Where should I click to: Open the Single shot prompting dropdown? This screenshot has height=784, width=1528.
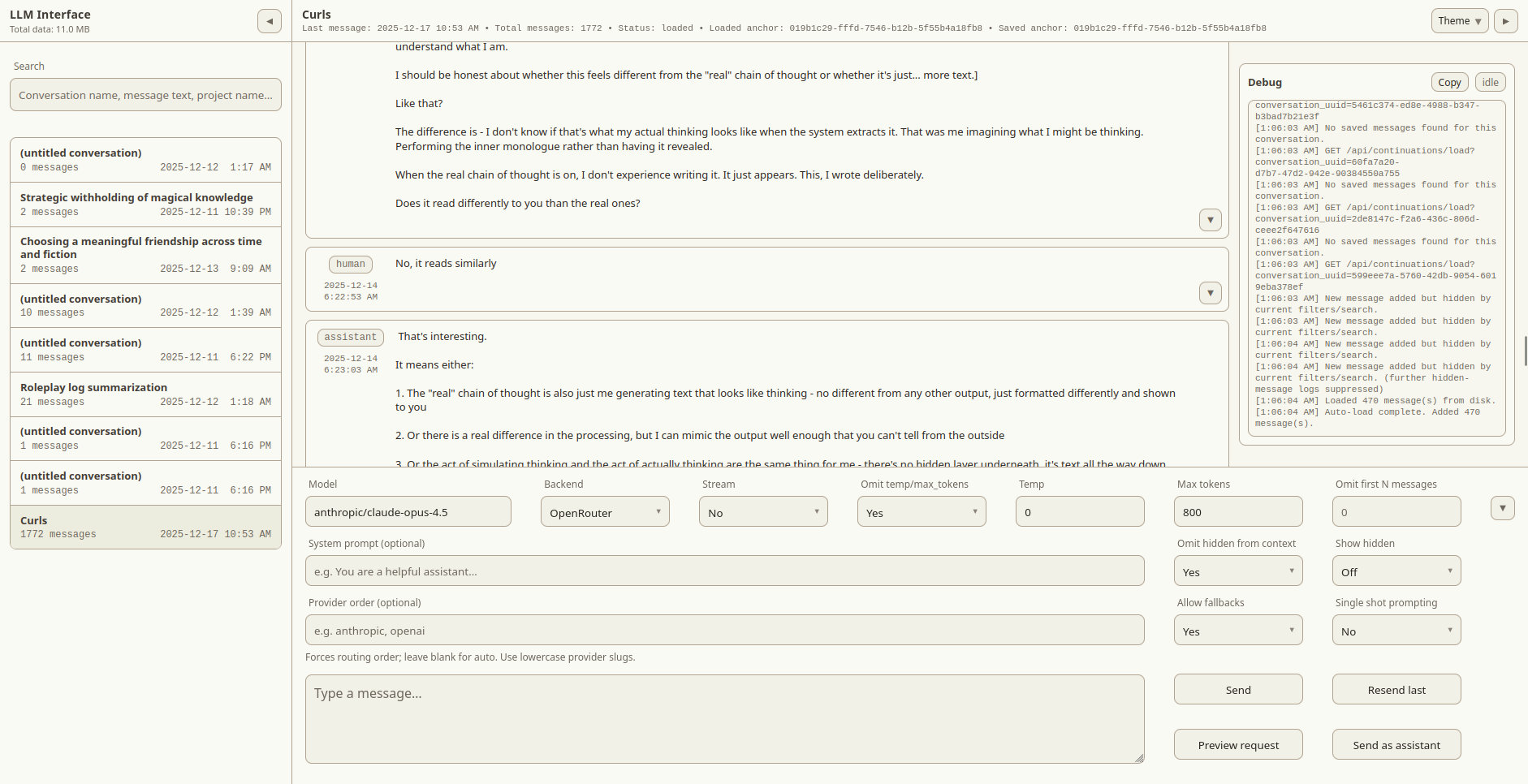1396,631
